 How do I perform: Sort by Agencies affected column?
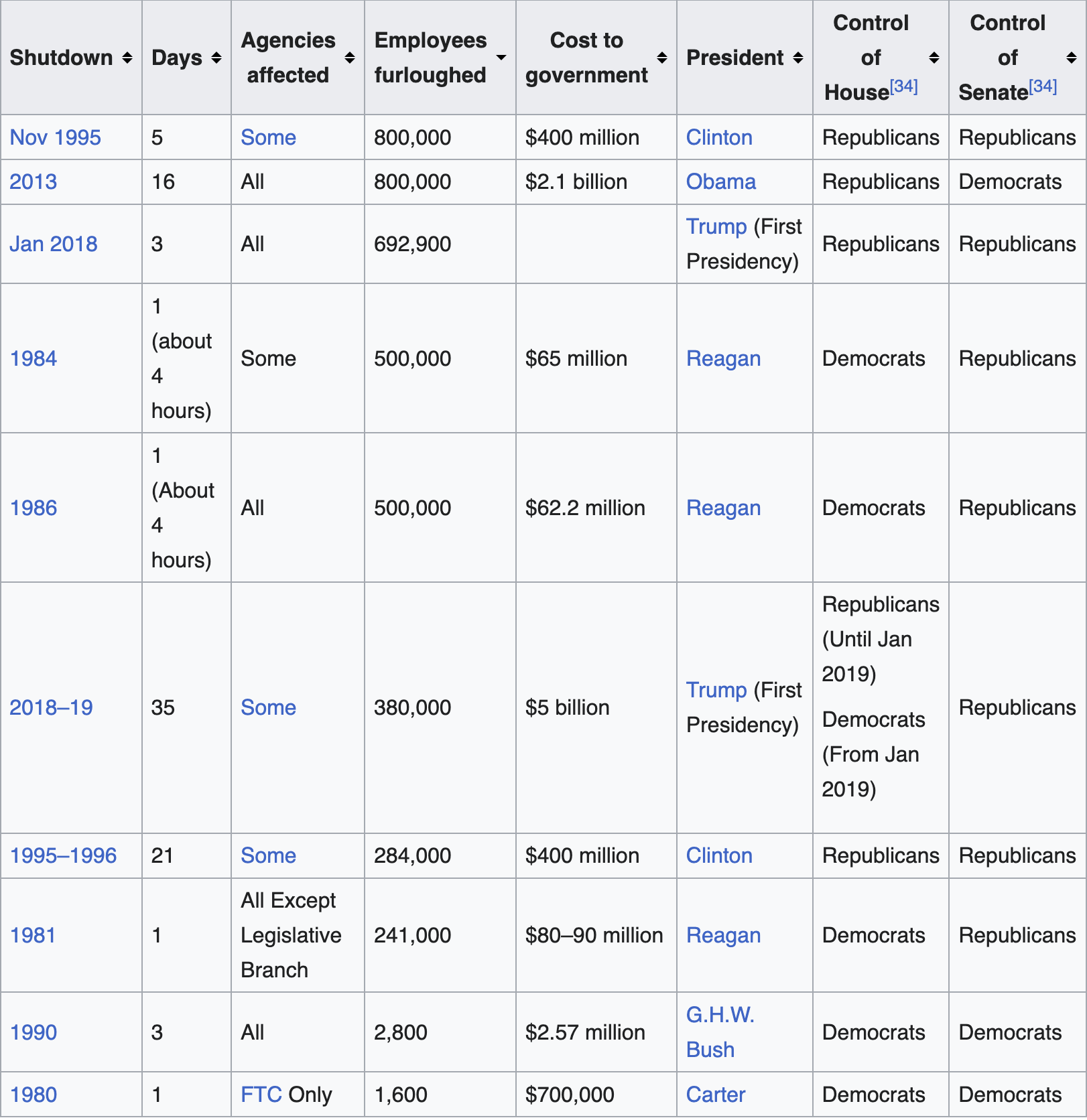tap(349, 58)
